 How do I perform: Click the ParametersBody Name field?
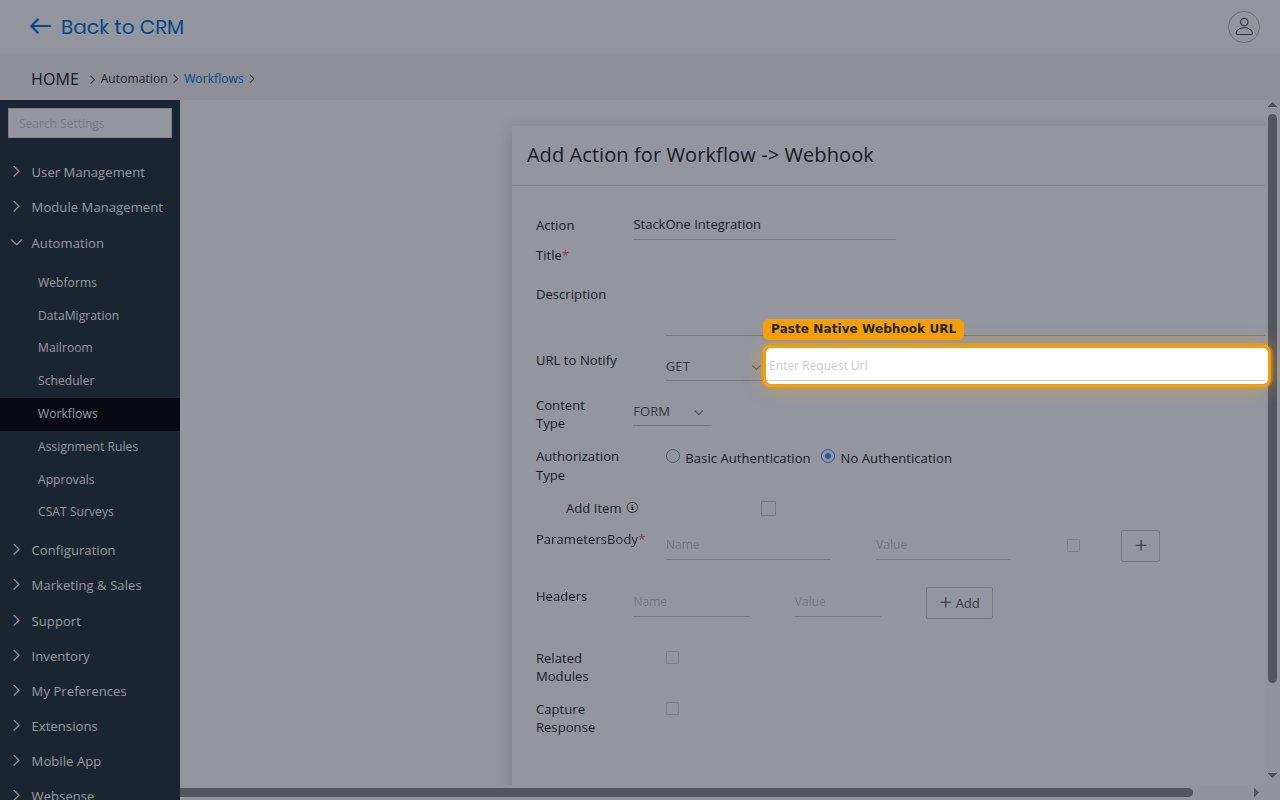[x=748, y=545]
